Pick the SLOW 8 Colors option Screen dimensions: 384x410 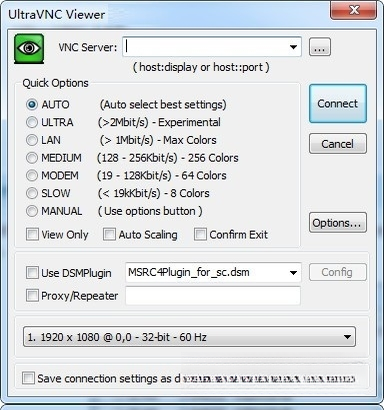32,193
